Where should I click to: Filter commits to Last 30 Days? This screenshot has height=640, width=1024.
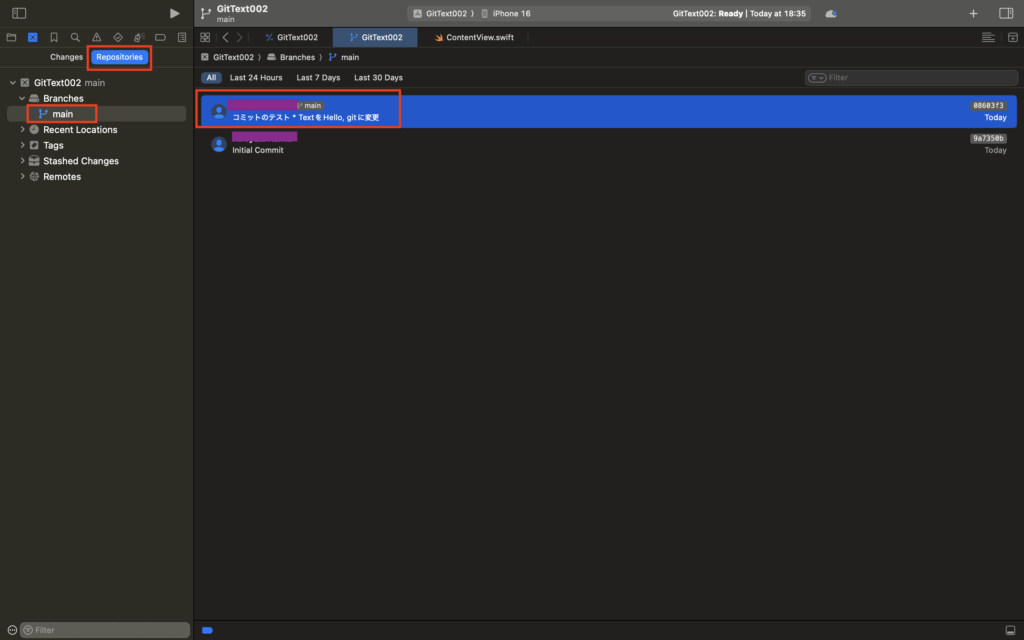point(378,78)
